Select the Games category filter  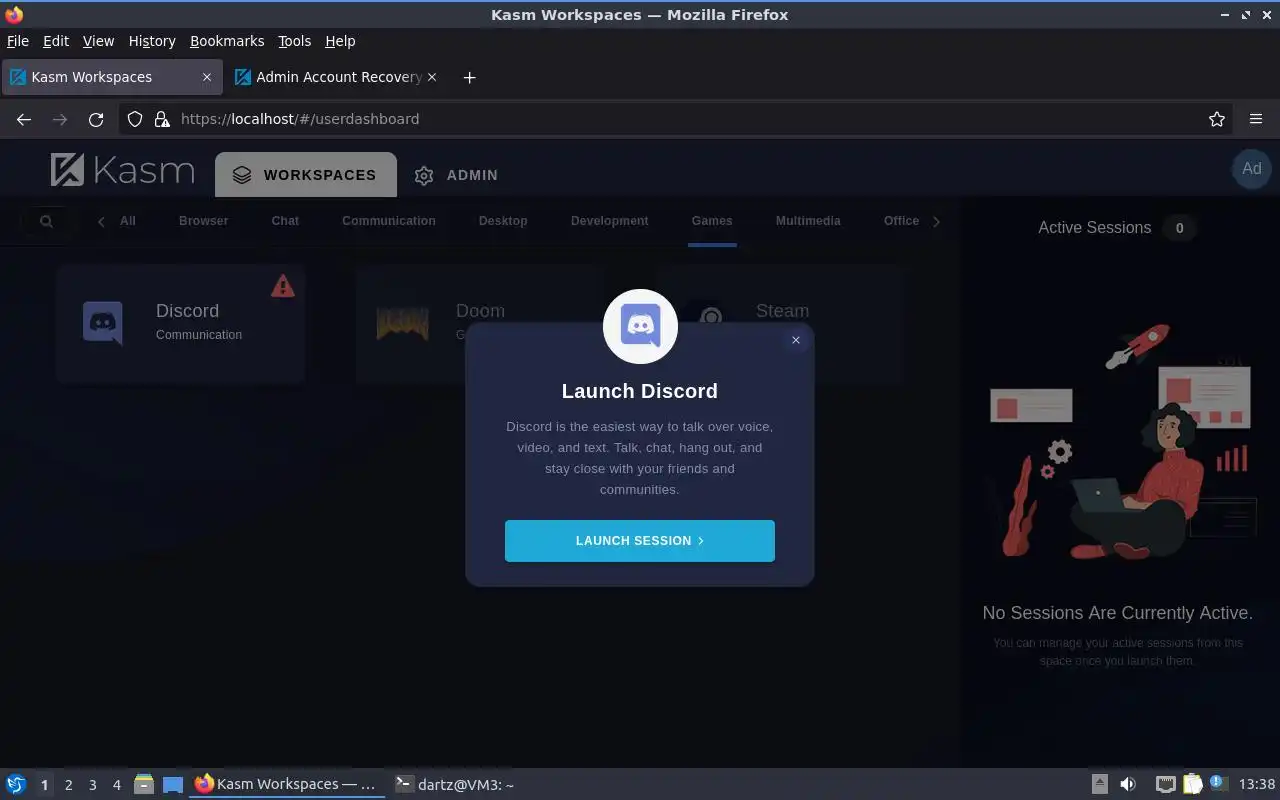point(712,221)
